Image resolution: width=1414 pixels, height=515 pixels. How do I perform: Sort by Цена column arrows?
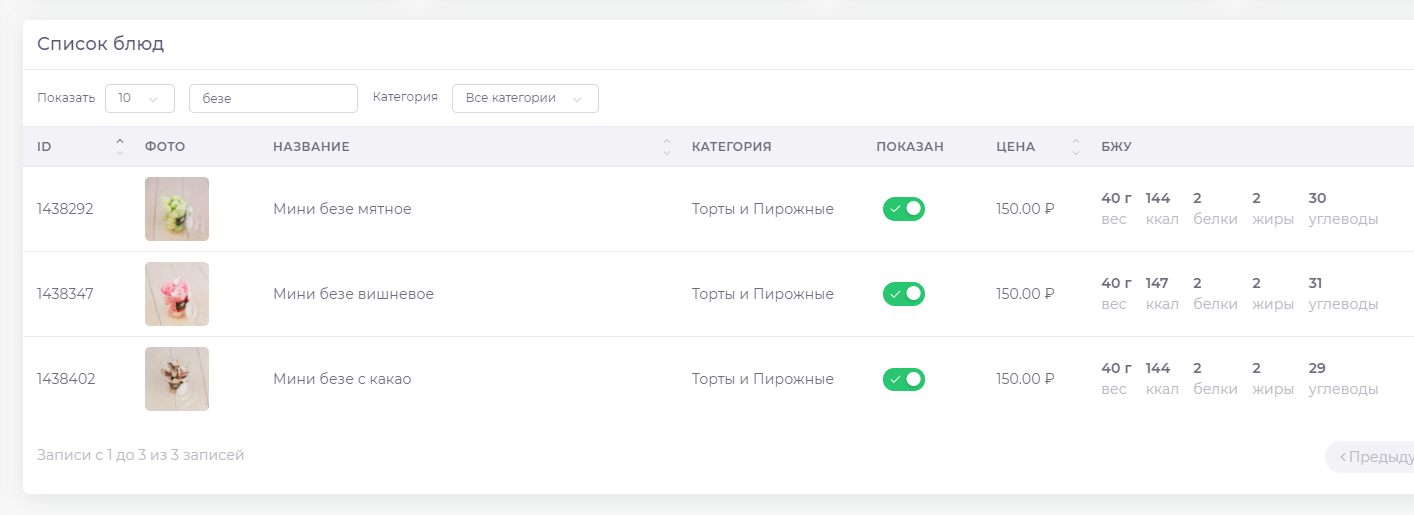pos(1075,147)
